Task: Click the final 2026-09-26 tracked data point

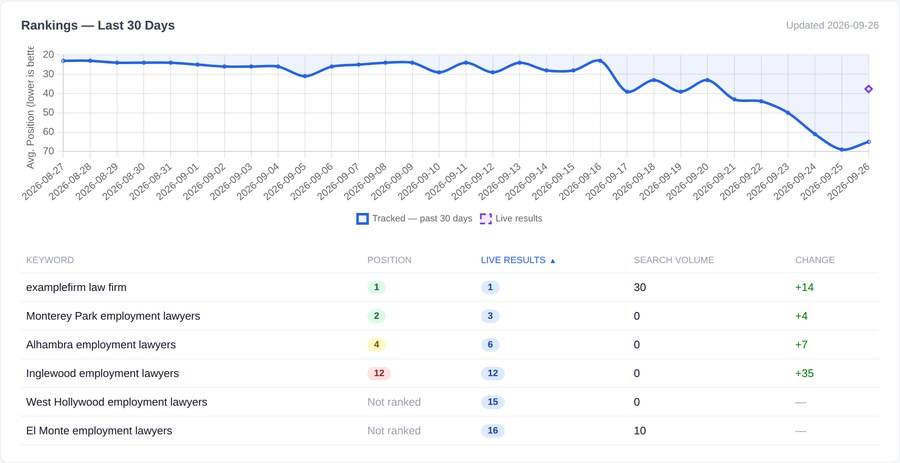Action: pos(868,142)
